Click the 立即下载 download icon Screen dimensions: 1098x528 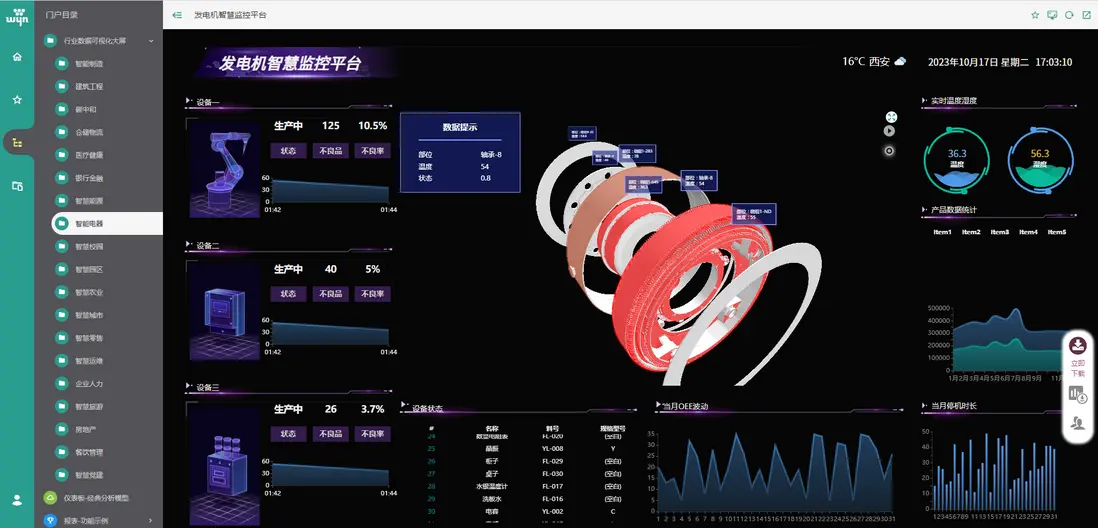(x=1078, y=346)
